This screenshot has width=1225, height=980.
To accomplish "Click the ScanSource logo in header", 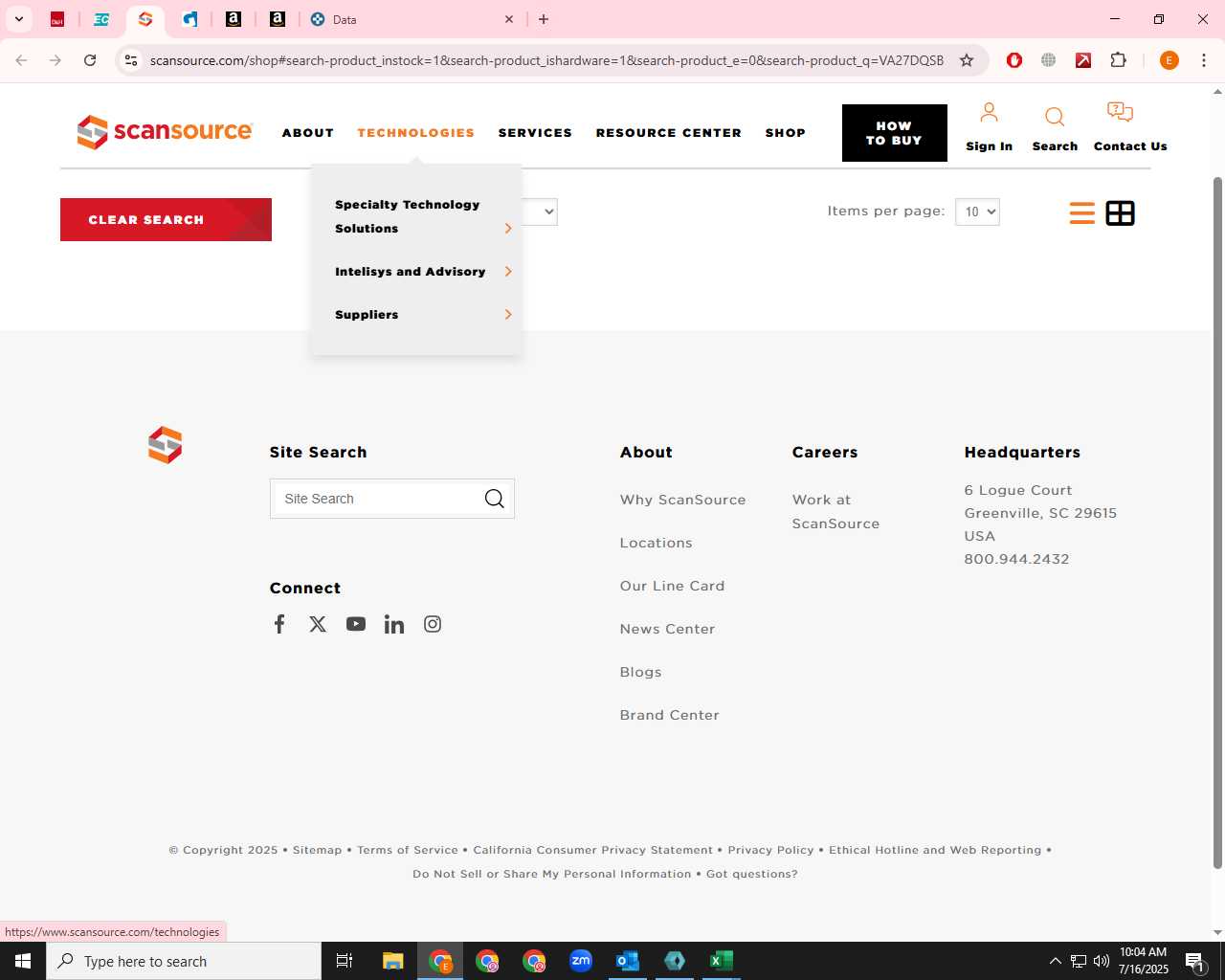I will [165, 132].
